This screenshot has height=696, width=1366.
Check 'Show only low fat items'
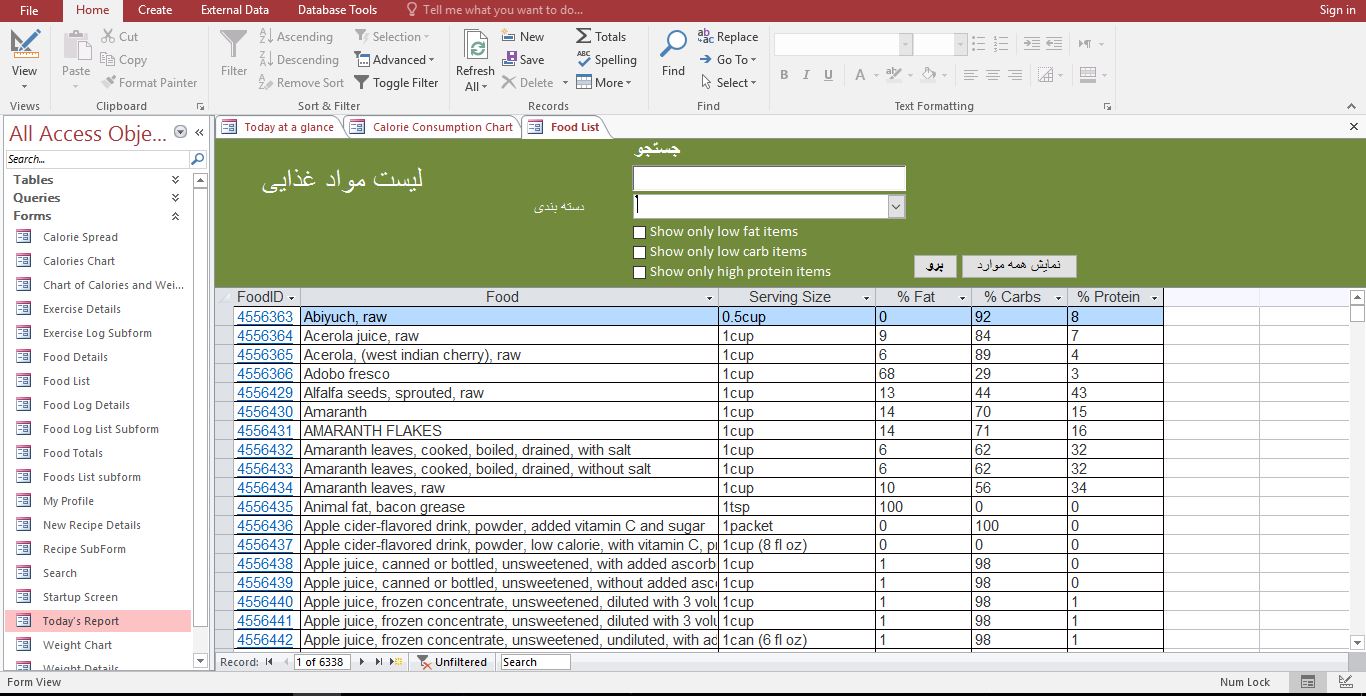(640, 232)
